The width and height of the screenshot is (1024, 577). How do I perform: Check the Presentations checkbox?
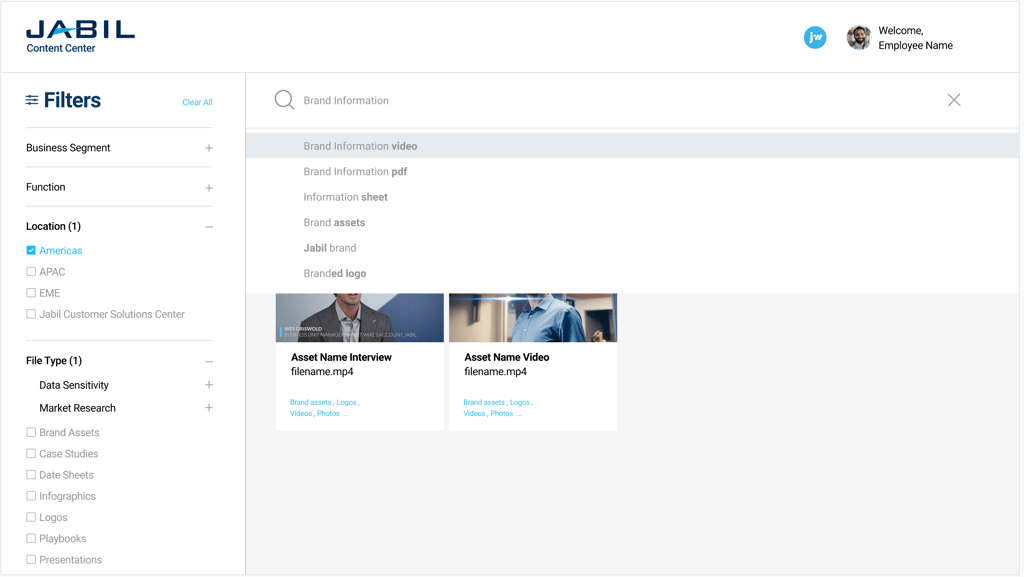(31, 559)
